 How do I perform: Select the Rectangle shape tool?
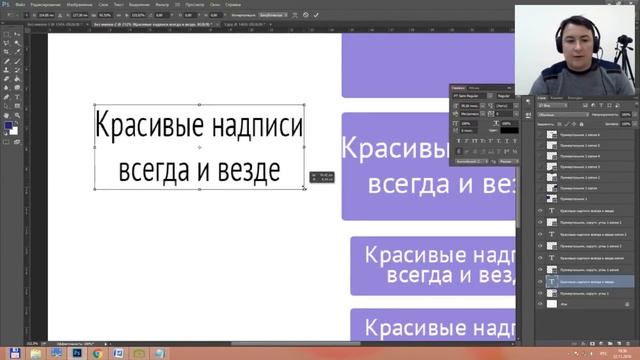coord(17,106)
